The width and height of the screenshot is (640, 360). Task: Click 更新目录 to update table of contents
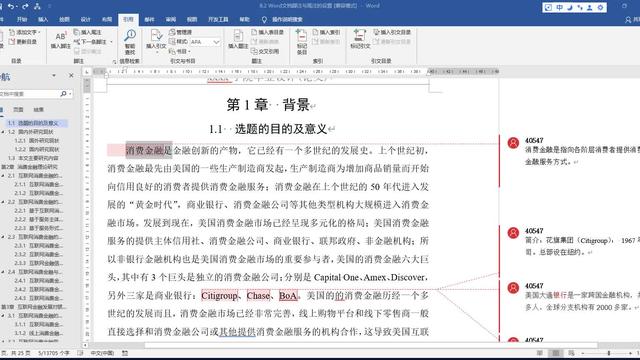[23, 42]
